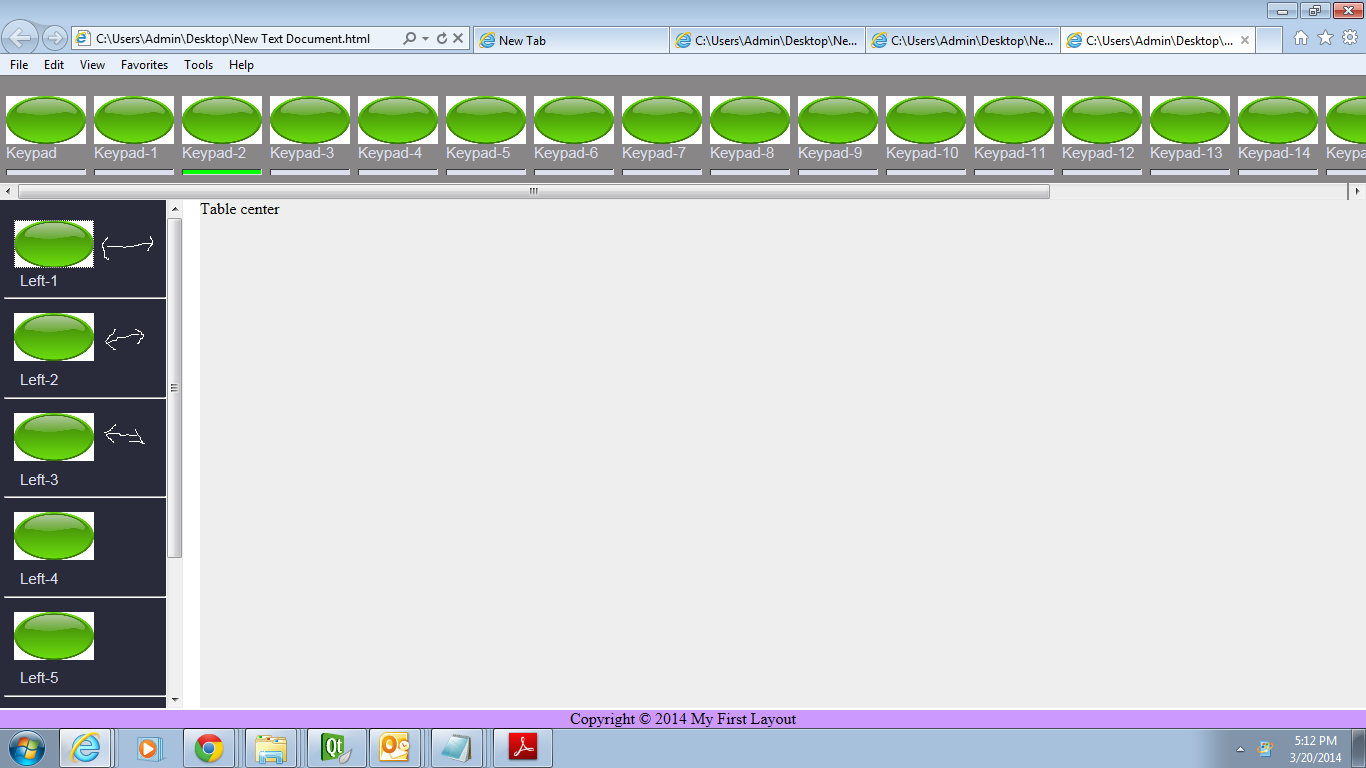This screenshot has height=768, width=1366.
Task: Expand the address bar dropdown arrow
Action: coord(425,39)
